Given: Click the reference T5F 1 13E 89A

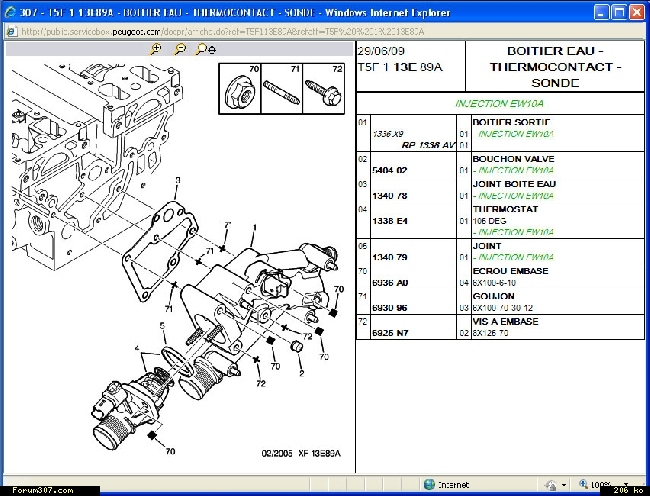Looking at the screenshot, I should [400, 67].
